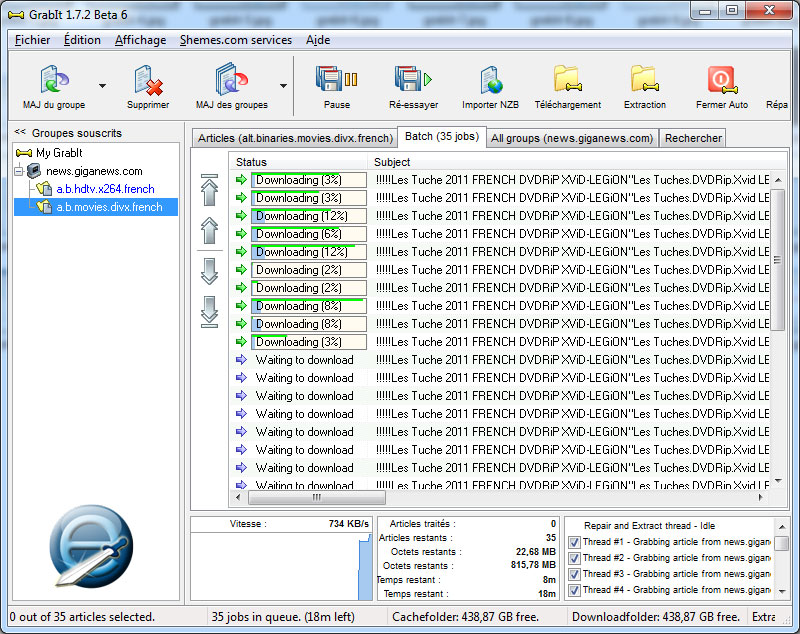
Task: Select the a.b.hdtv.x264.french group
Action: pos(105,189)
